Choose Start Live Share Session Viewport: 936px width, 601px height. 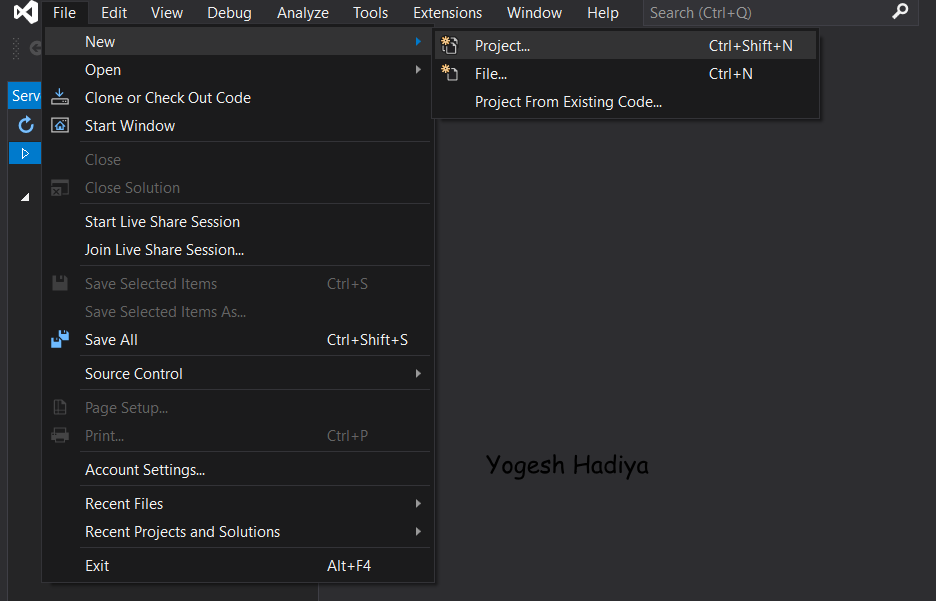tap(162, 222)
